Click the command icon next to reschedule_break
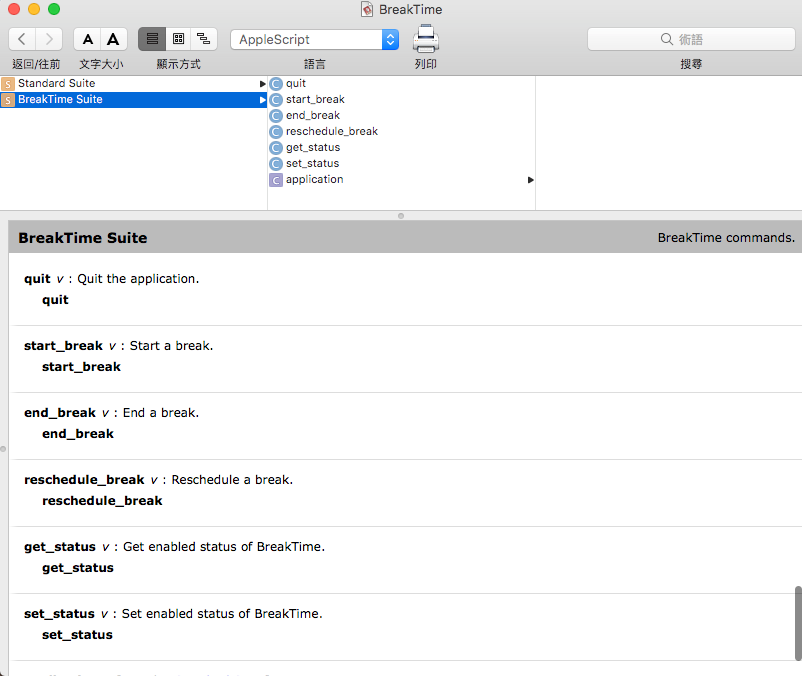This screenshot has height=676, width=802. point(276,132)
